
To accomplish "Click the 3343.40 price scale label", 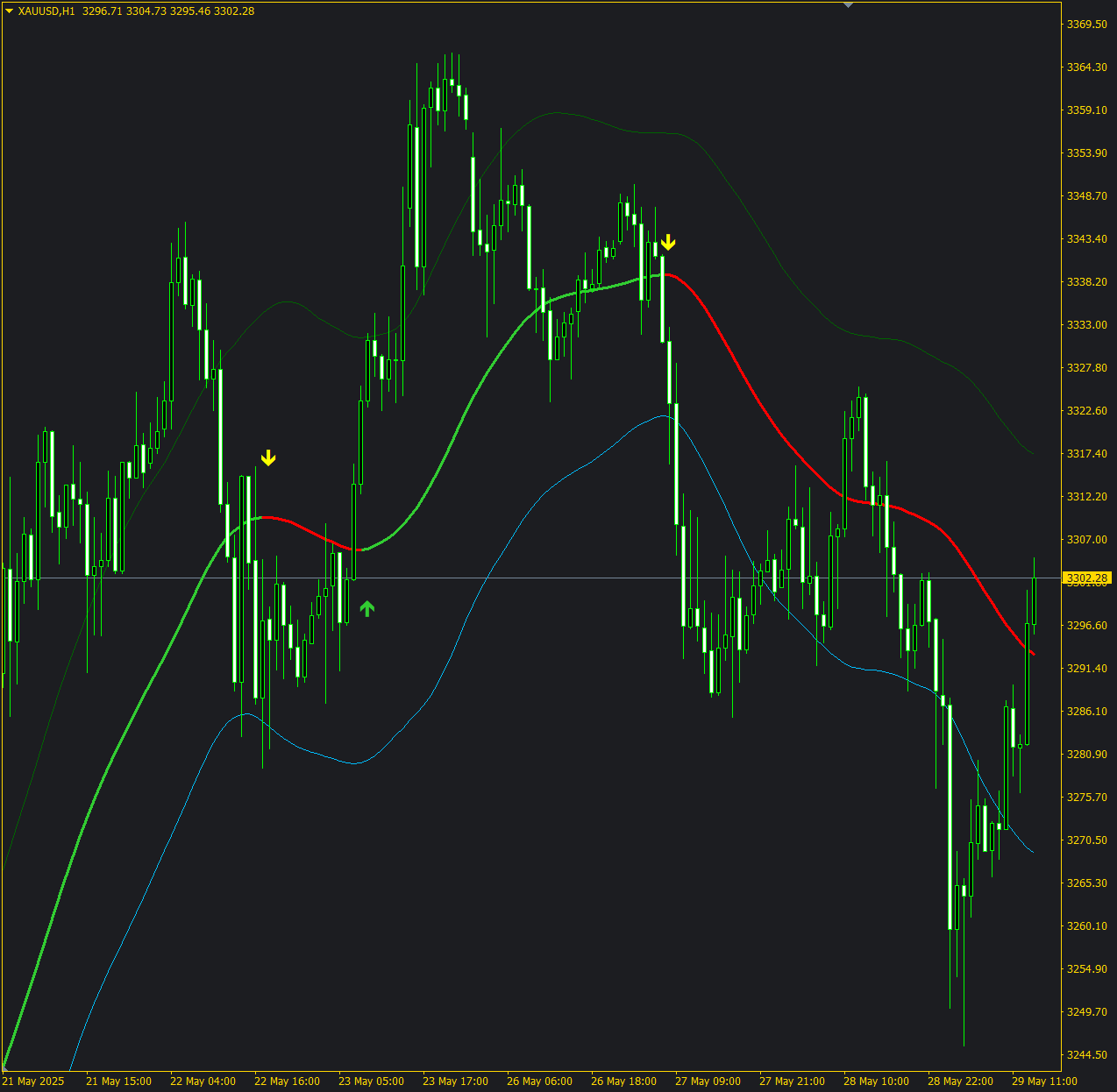I will pos(1086,239).
